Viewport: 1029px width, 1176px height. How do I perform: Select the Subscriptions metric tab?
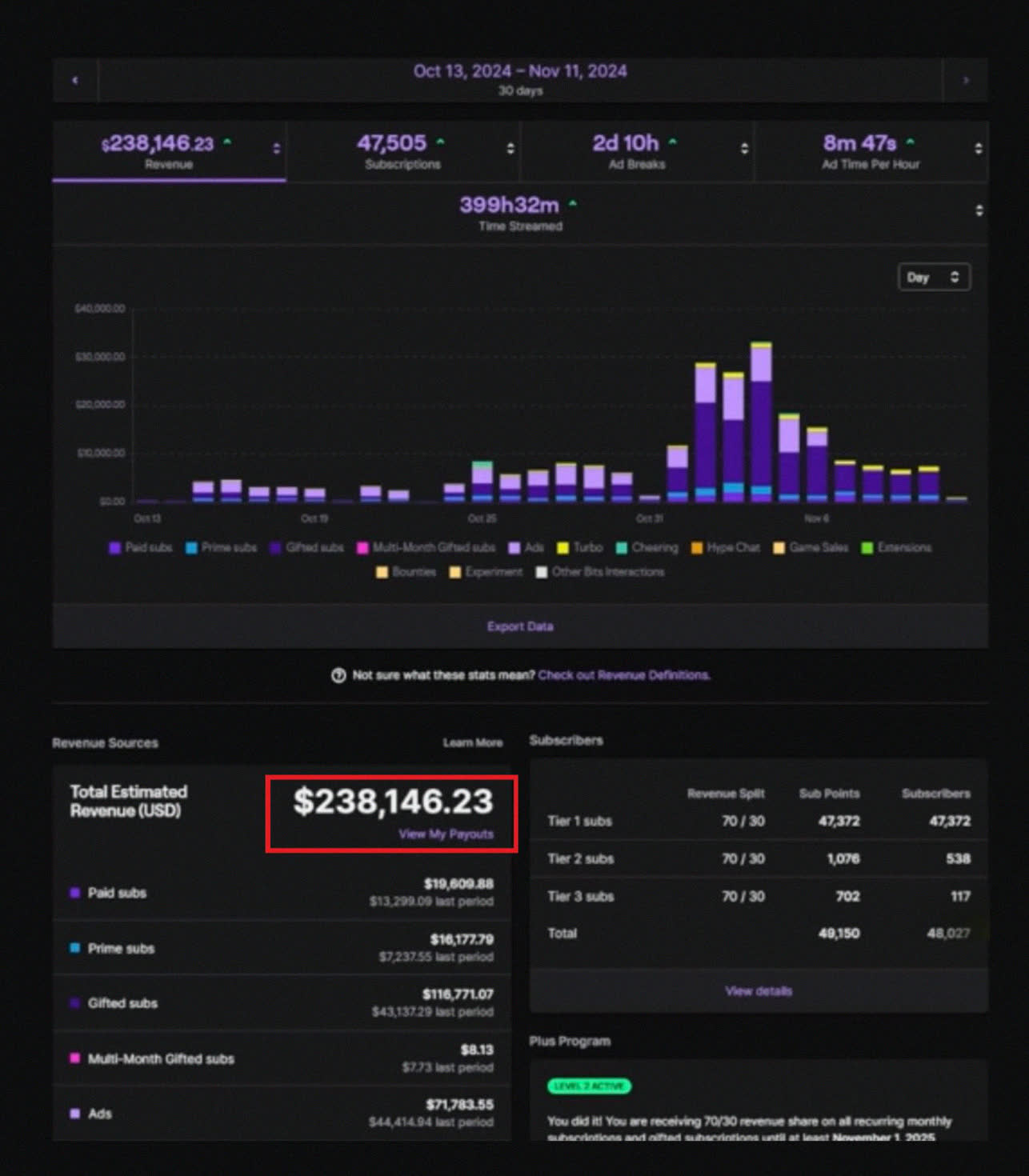coord(402,151)
